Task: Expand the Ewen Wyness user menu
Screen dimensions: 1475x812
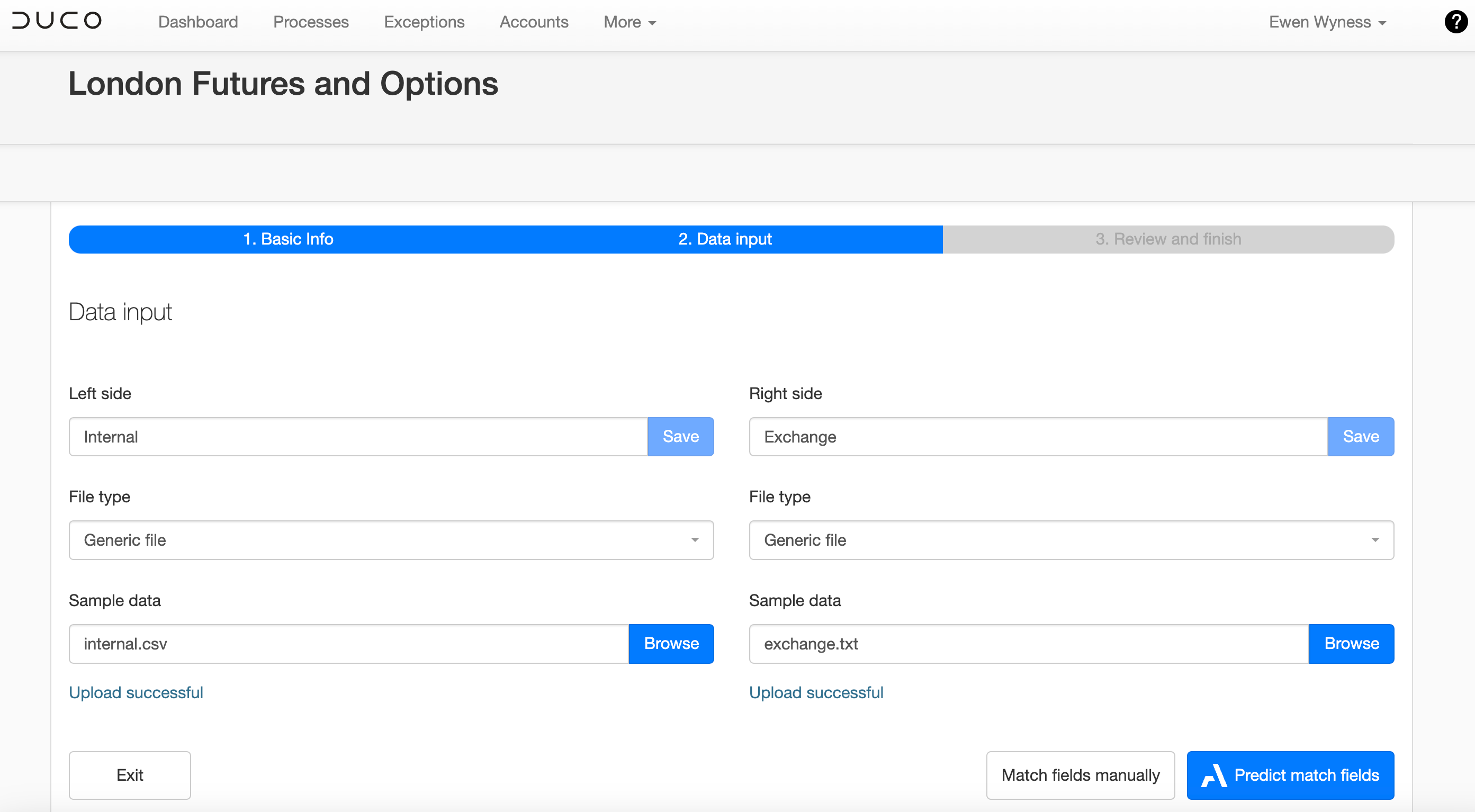Action: [1328, 22]
